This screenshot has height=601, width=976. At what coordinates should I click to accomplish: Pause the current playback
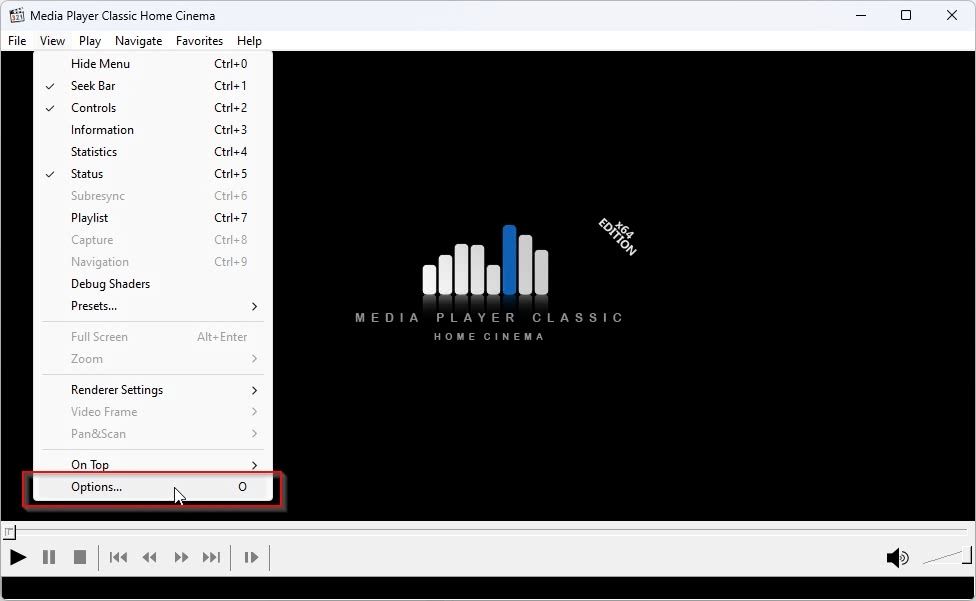[49, 557]
